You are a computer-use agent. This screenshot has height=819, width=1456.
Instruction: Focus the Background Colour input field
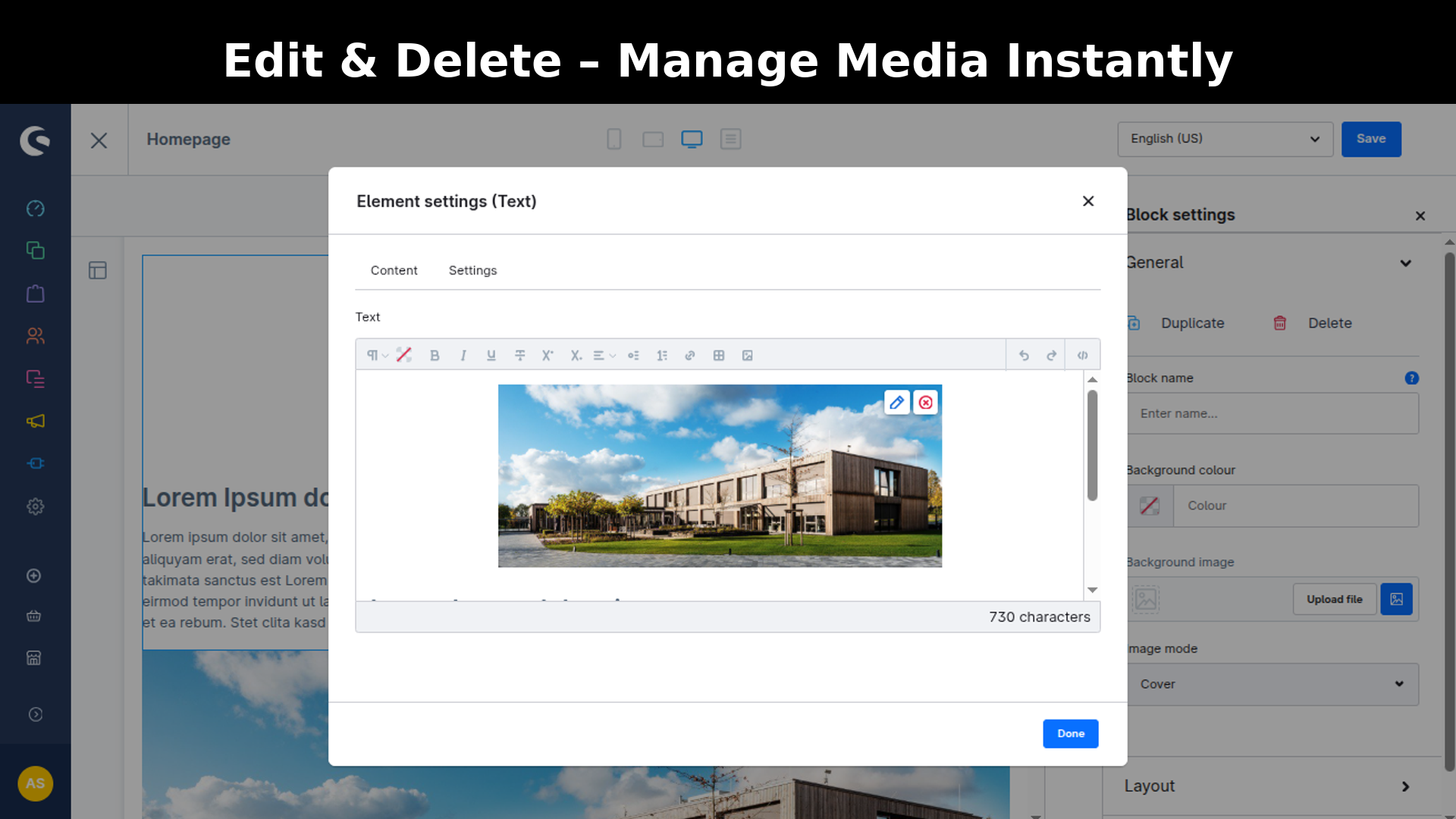(1295, 506)
